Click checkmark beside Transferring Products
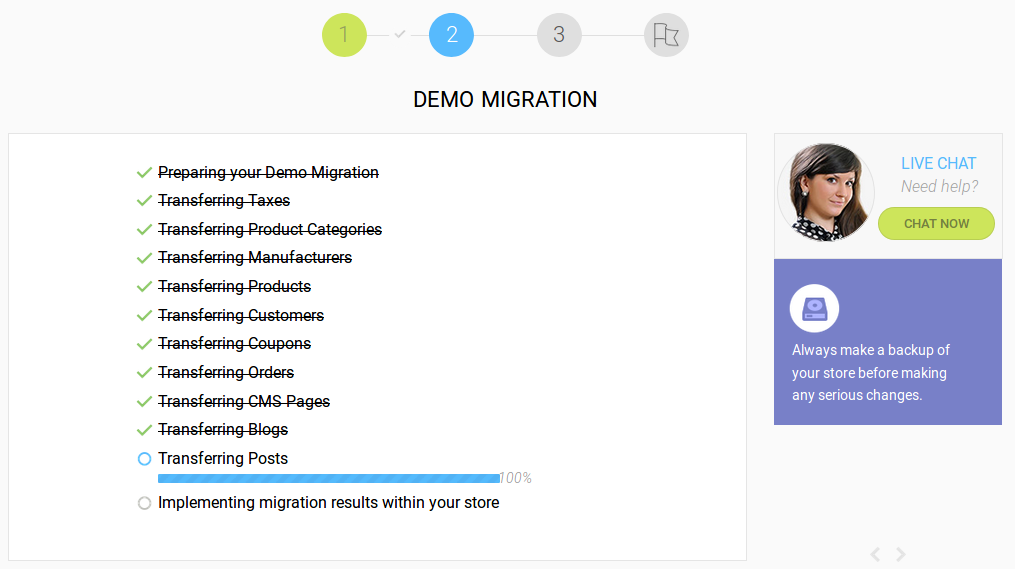The image size is (1015, 569). point(144,287)
